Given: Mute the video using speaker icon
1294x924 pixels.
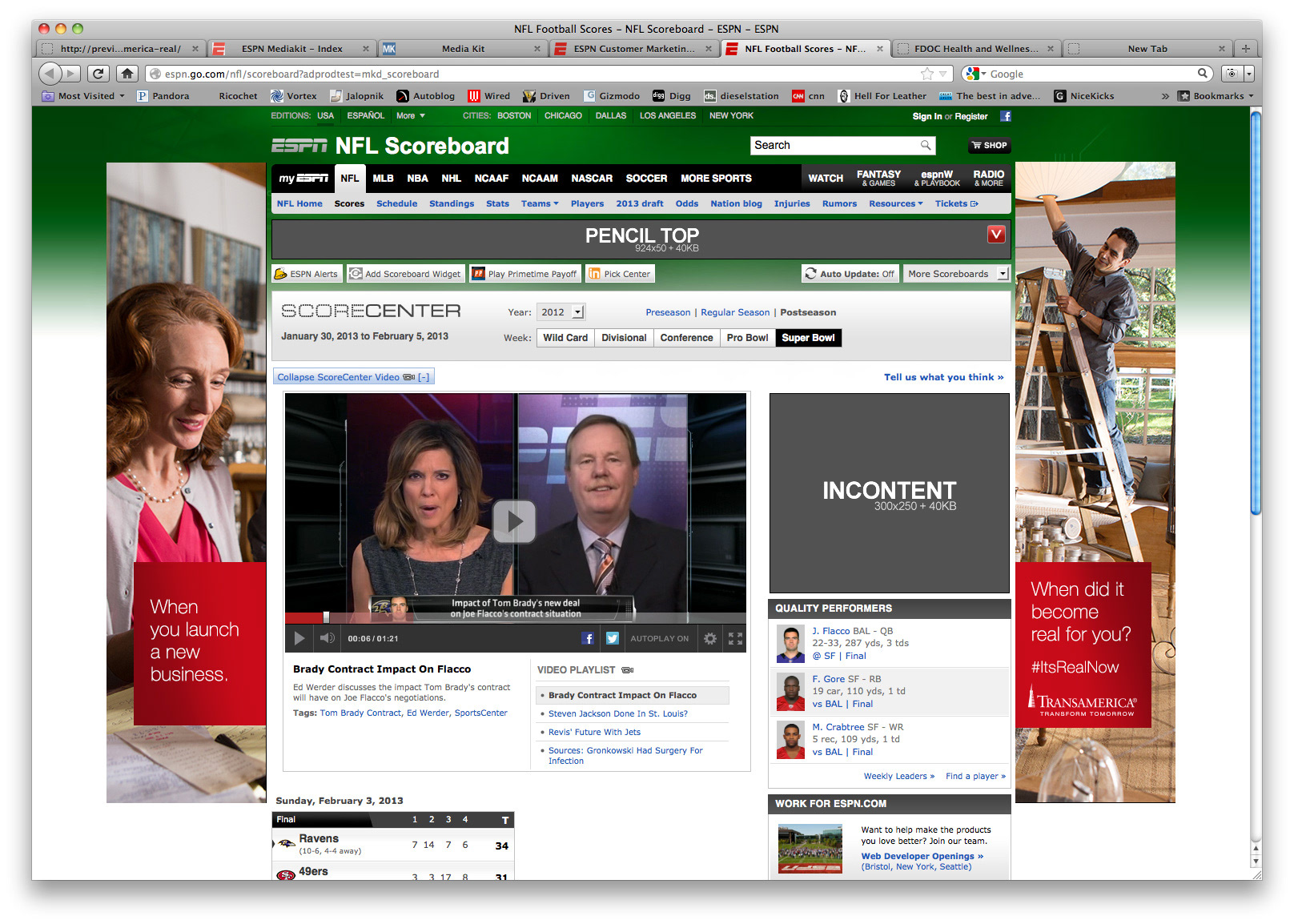Looking at the screenshot, I should click(328, 638).
